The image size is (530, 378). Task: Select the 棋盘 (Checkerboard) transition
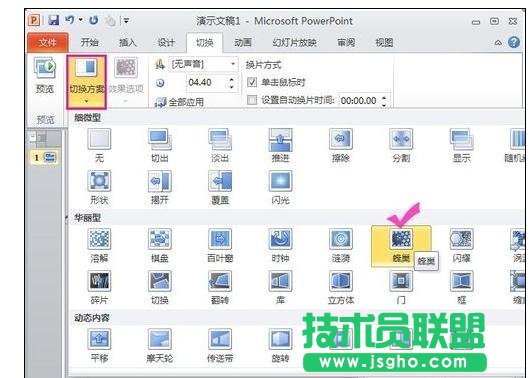160,246
